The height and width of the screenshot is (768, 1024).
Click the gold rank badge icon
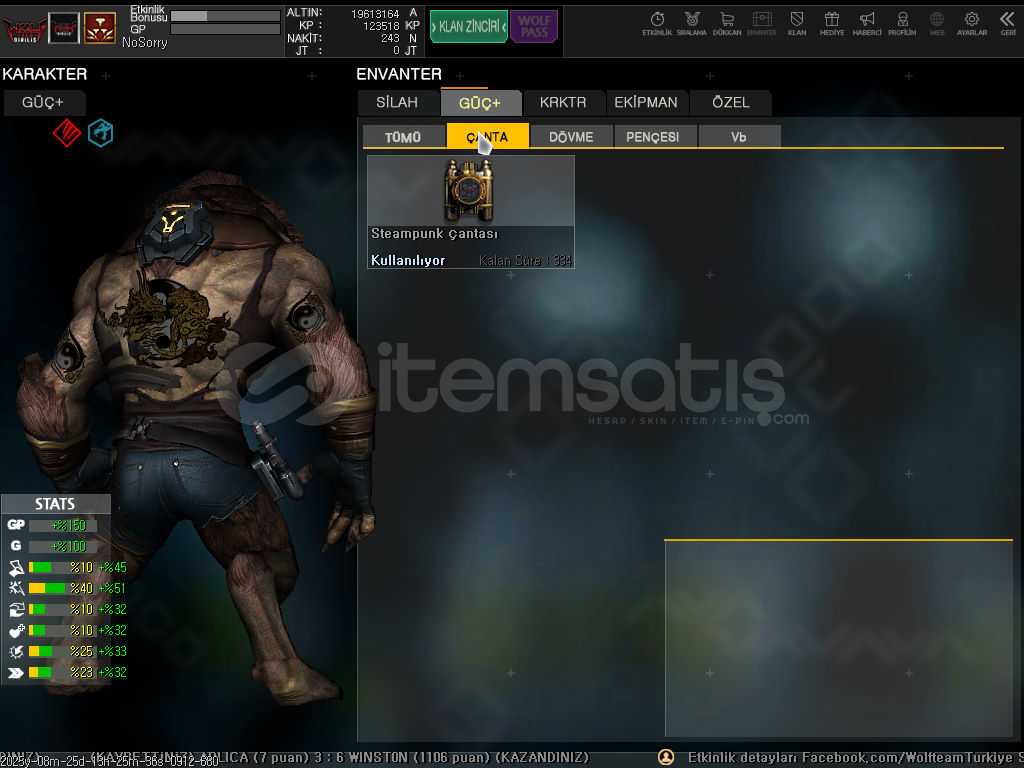pyautogui.click(x=100, y=28)
